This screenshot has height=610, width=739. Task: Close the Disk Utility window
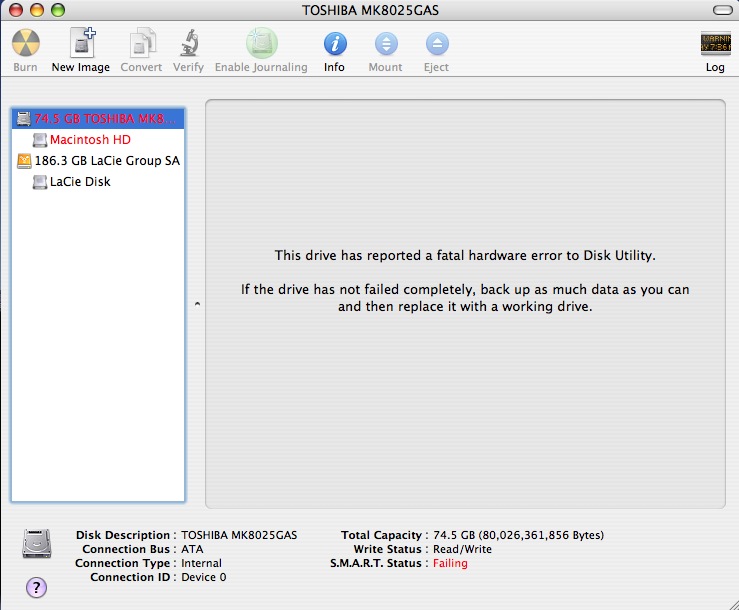tap(16, 10)
